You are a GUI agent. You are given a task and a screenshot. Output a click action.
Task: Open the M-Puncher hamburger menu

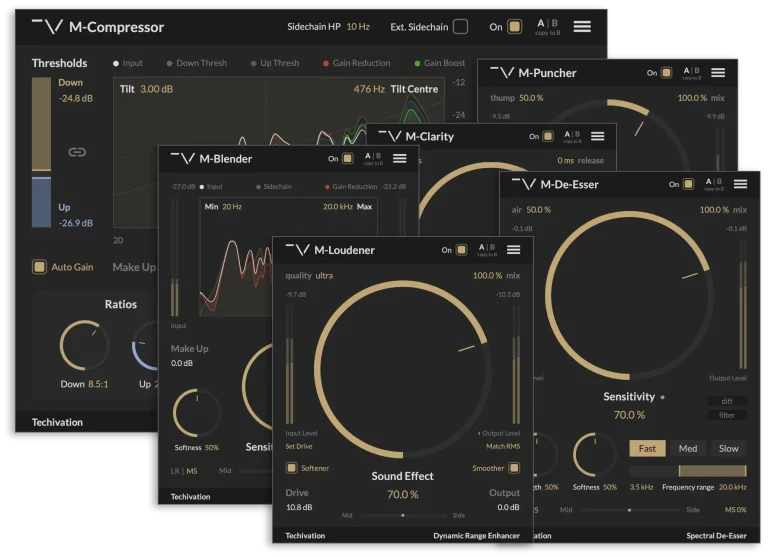click(x=718, y=73)
